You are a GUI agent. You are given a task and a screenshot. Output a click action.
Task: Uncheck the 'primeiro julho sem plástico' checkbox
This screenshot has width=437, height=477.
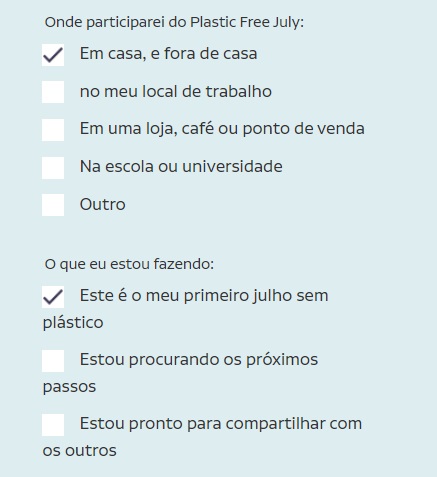point(53,297)
